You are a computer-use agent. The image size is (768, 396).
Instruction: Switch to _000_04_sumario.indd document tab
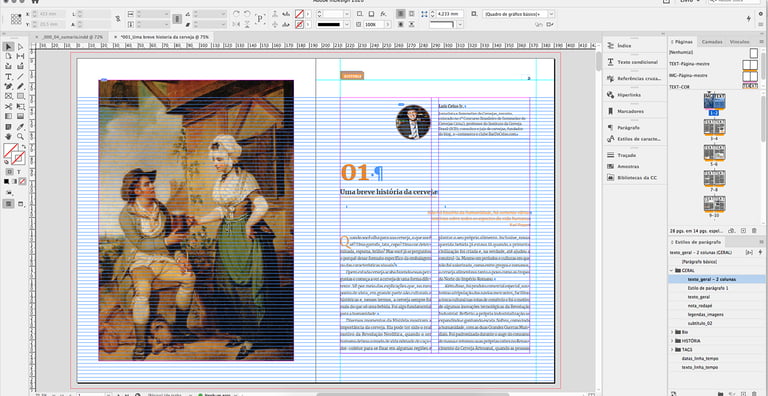click(x=72, y=37)
